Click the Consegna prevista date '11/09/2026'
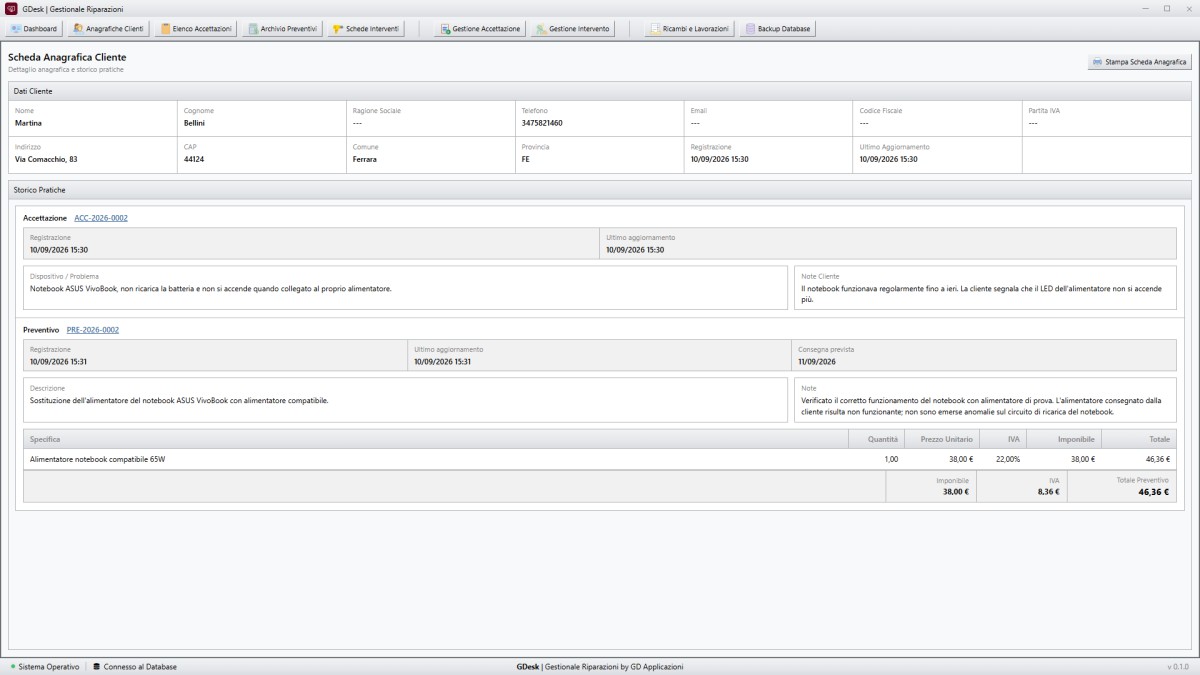Image resolution: width=1200 pixels, height=675 pixels. [818, 361]
